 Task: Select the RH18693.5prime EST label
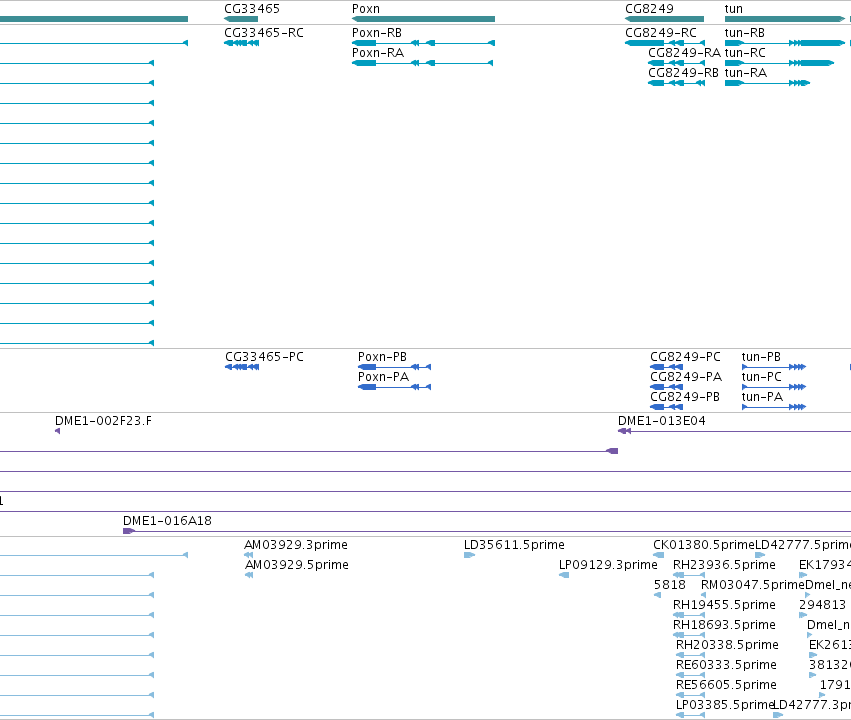pos(724,625)
